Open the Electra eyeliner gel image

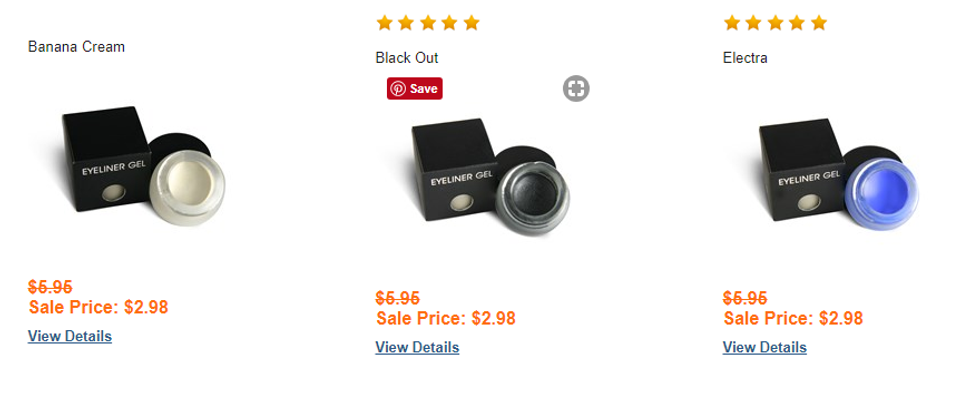tap(835, 177)
